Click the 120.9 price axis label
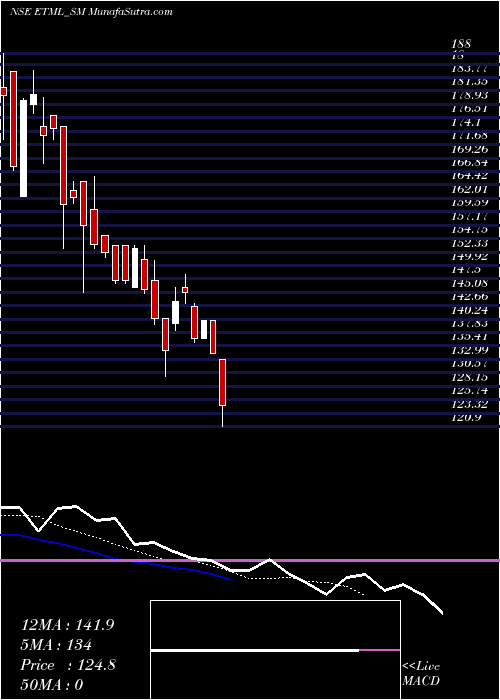 (466, 417)
